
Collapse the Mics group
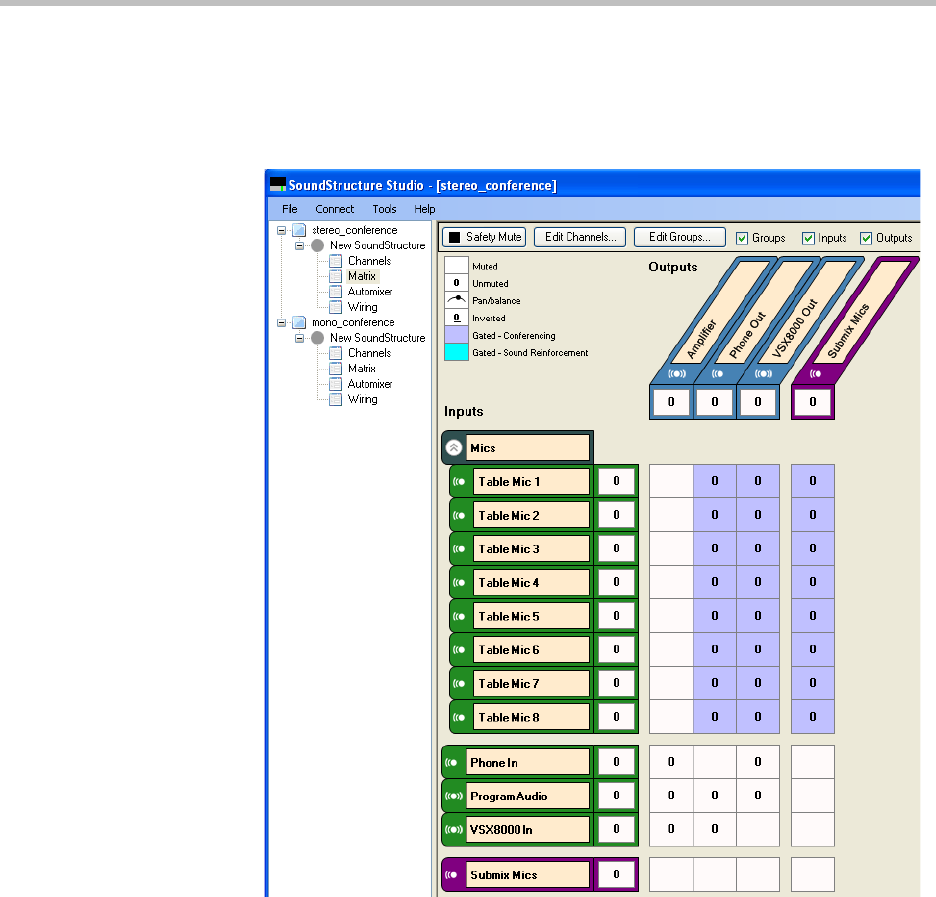pos(455,449)
